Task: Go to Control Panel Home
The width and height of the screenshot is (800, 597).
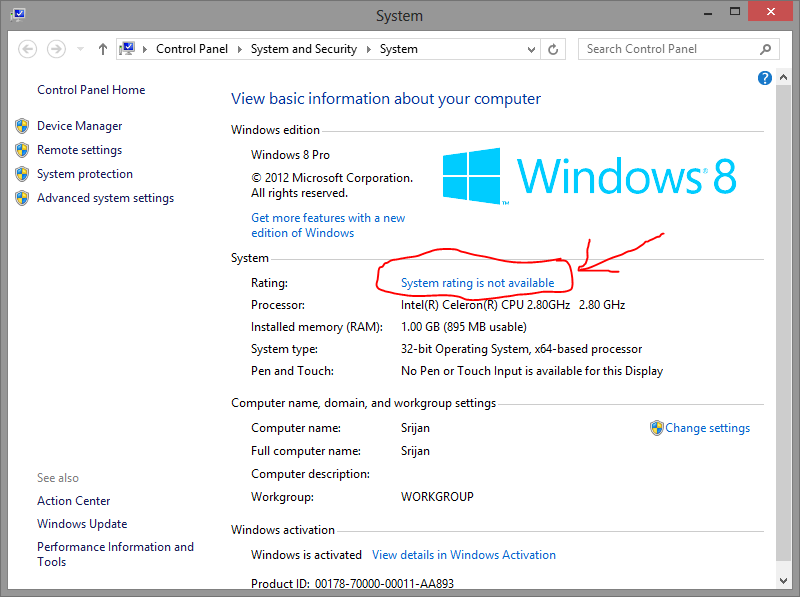Action: coord(90,89)
